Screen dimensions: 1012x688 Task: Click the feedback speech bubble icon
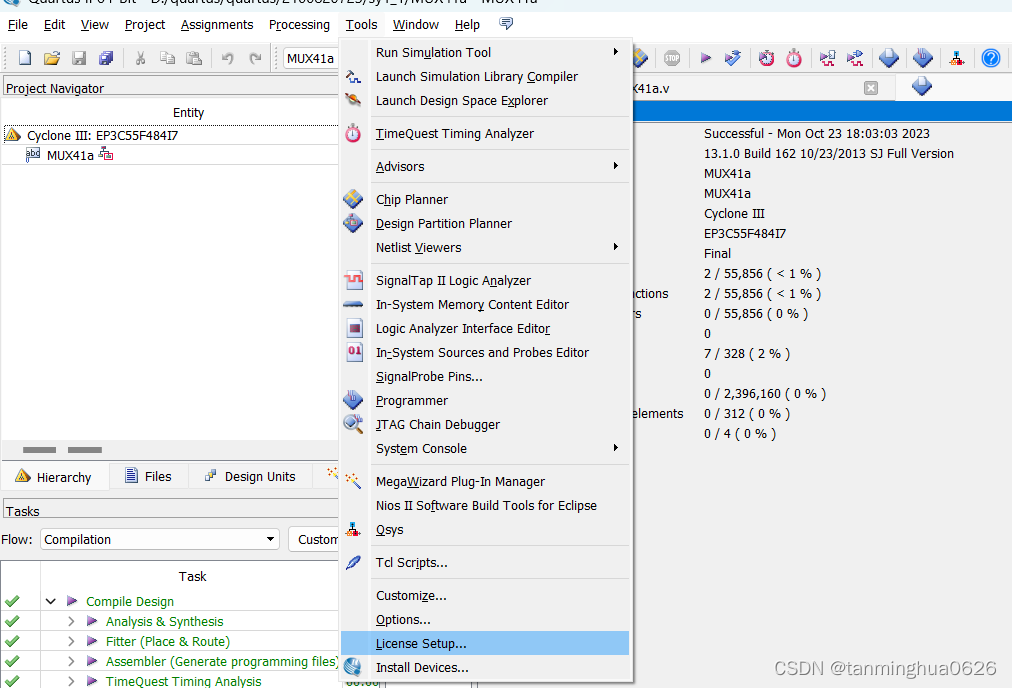coord(507,24)
